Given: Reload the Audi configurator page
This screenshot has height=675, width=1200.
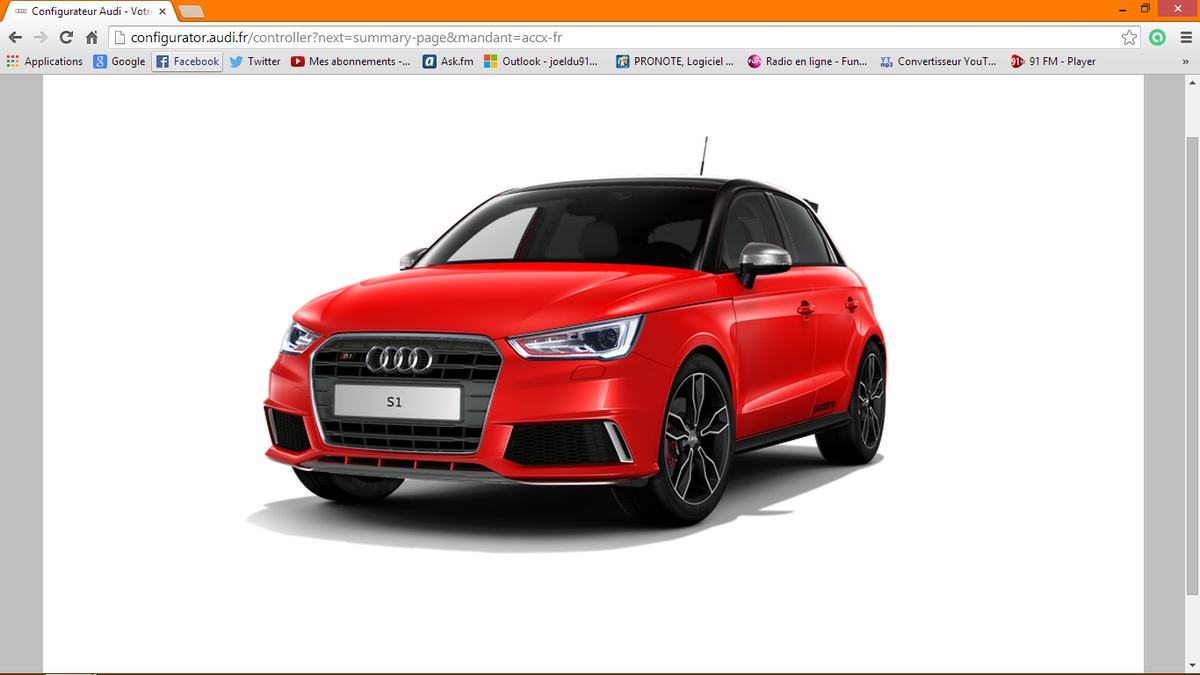Looking at the screenshot, I should [66, 37].
